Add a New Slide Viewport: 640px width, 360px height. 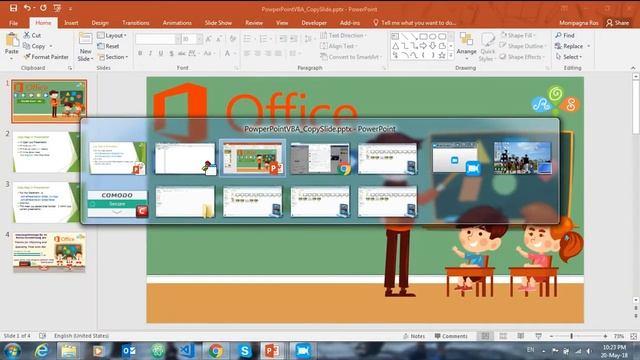pos(85,47)
